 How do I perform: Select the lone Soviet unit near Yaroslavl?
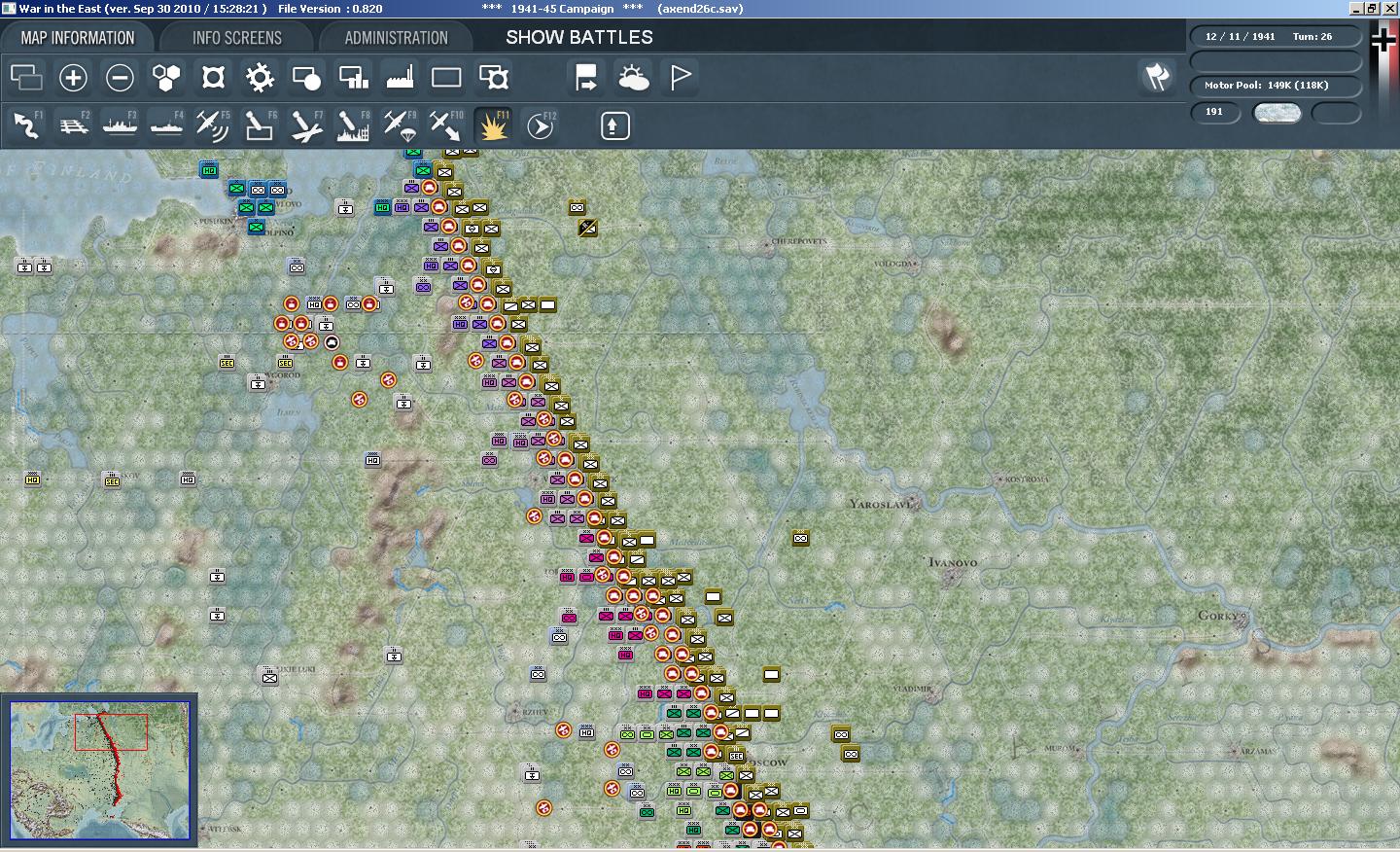click(800, 538)
